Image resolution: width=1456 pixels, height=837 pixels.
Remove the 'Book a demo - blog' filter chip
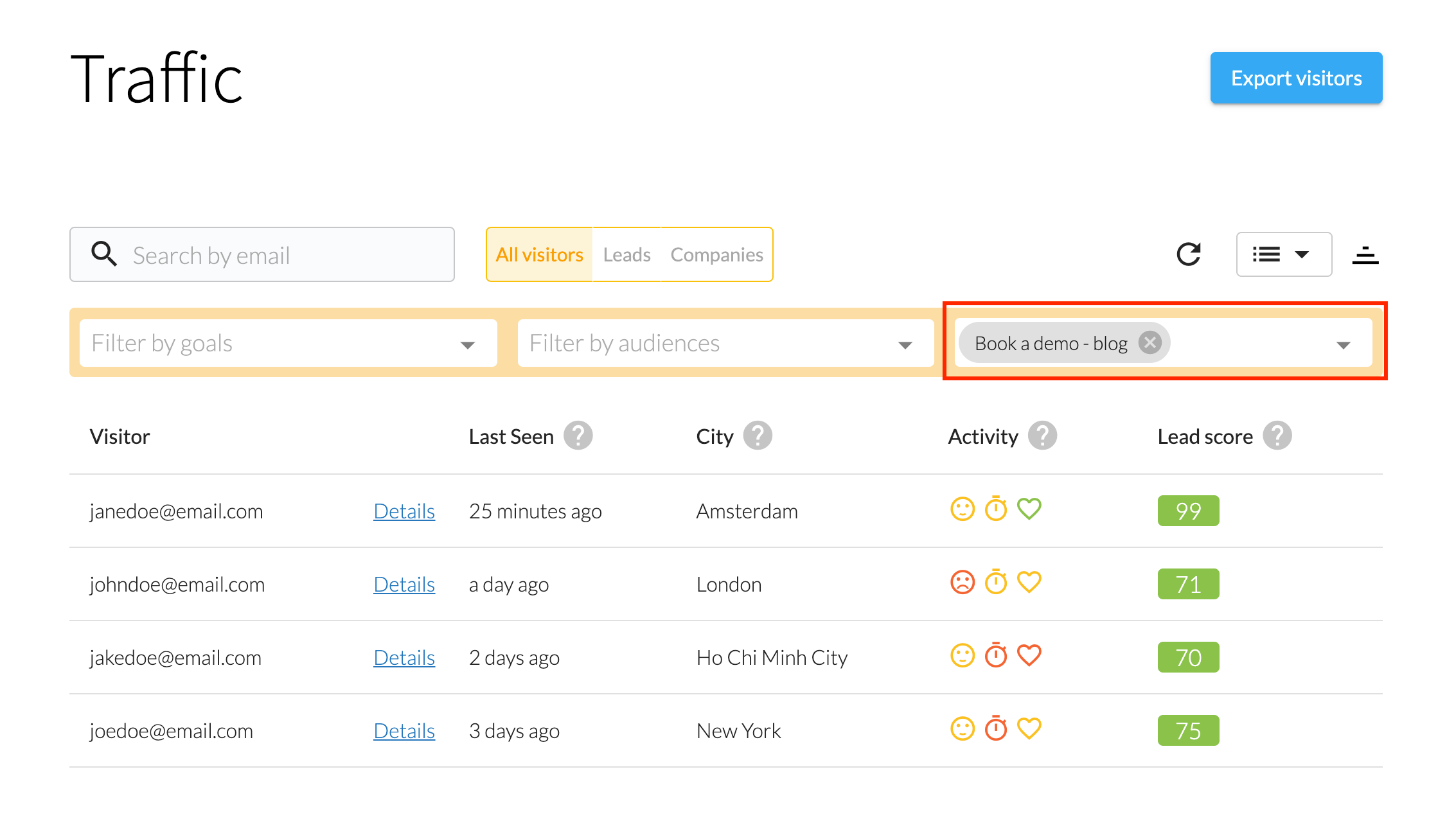(x=1150, y=342)
